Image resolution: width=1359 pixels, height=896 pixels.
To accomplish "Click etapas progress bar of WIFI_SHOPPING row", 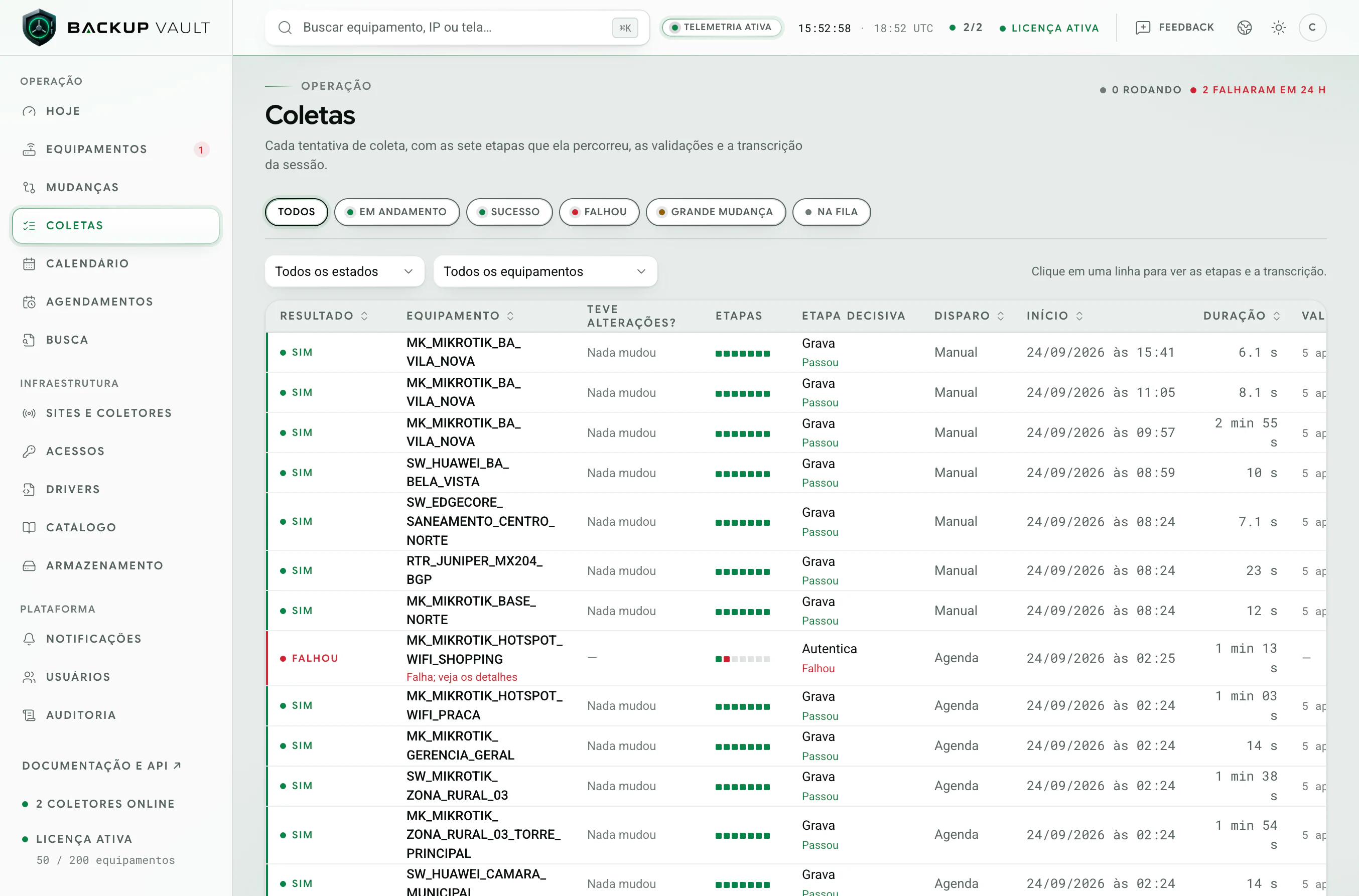I will pyautogui.click(x=742, y=659).
